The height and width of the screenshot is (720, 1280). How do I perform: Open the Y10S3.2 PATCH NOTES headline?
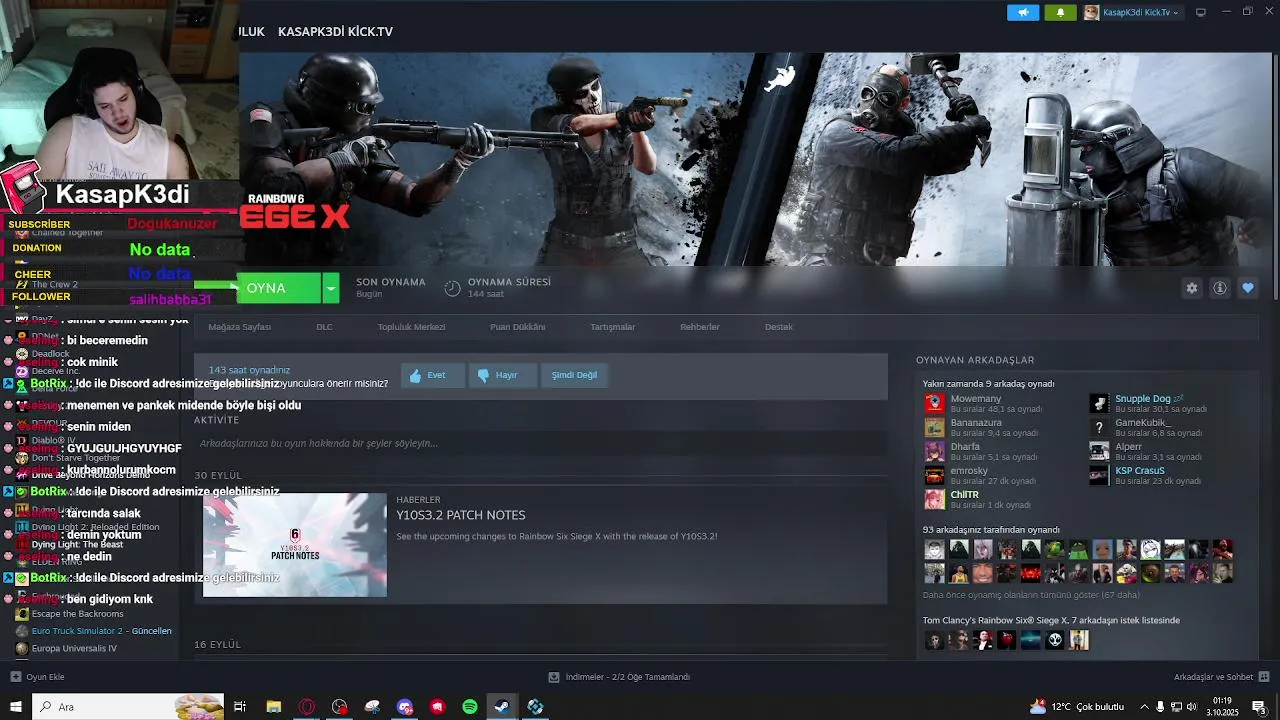point(460,515)
